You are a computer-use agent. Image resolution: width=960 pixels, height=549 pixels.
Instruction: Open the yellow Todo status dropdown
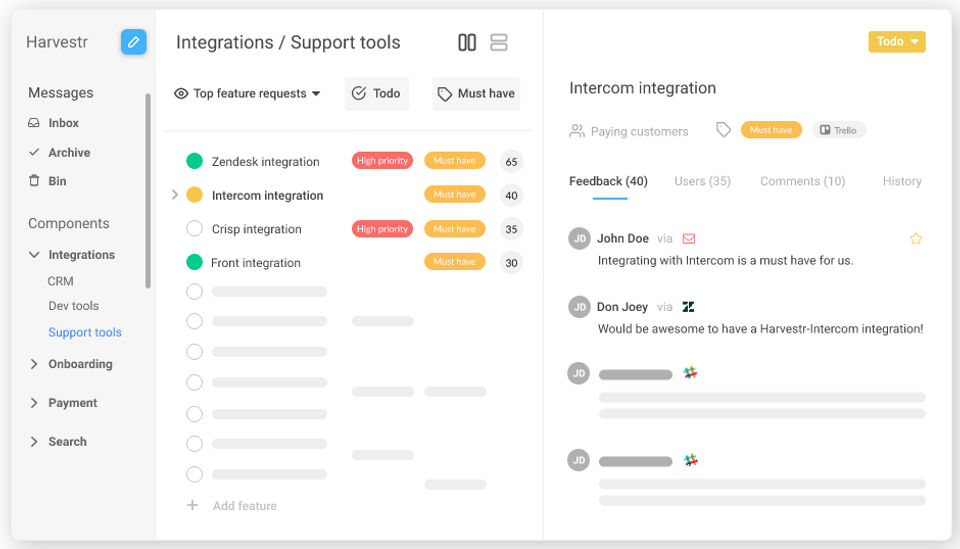point(896,42)
